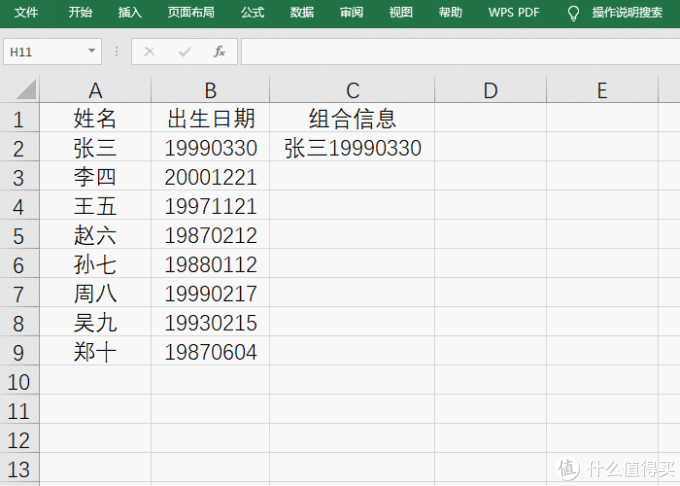This screenshot has height=486, width=680.
Task: Select column A header
Action: (95, 90)
